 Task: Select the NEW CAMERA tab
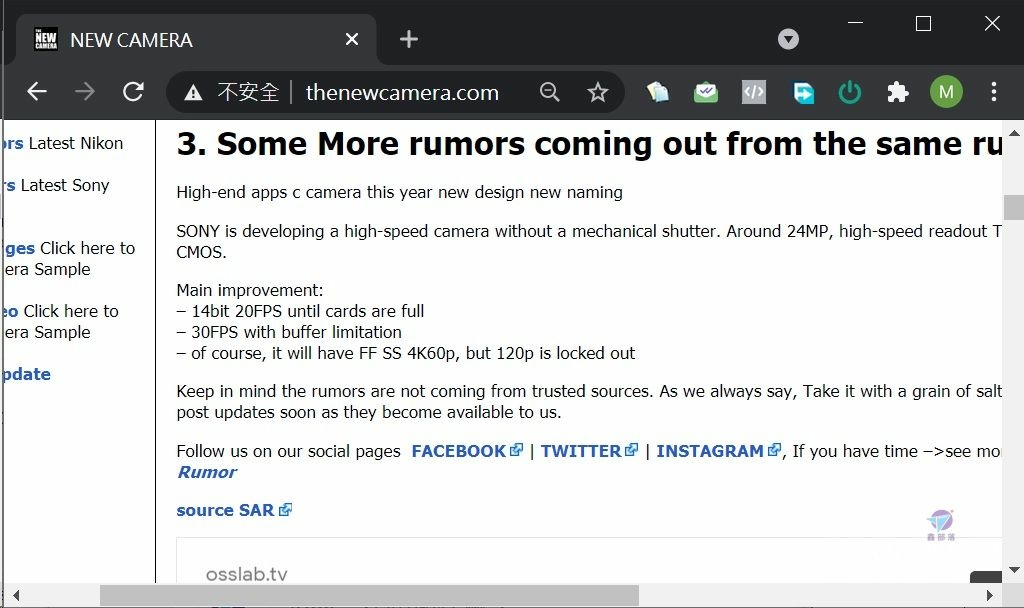pyautogui.click(x=196, y=40)
